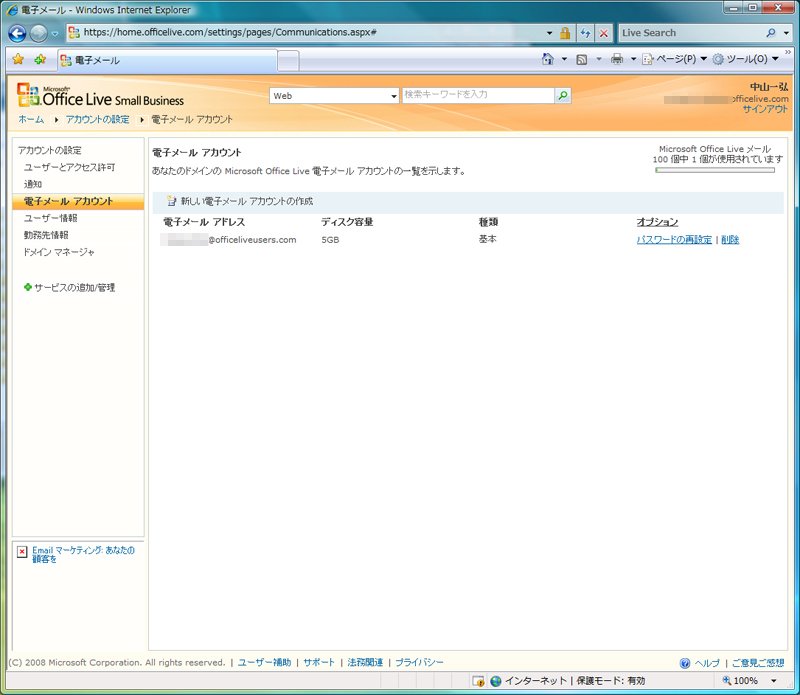Click the プライバシー footer link
Viewport: 800px width, 695px height.
(419, 662)
